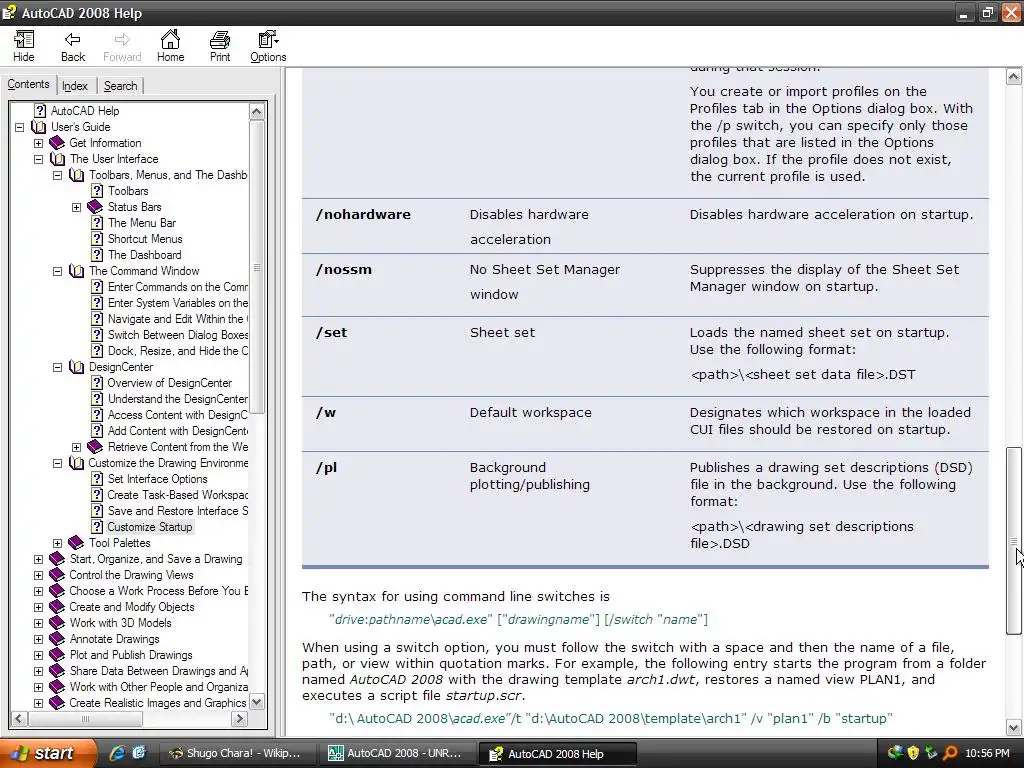Collapse the User's Guide node
Viewport: 1024px width, 768px height.
tap(20, 127)
